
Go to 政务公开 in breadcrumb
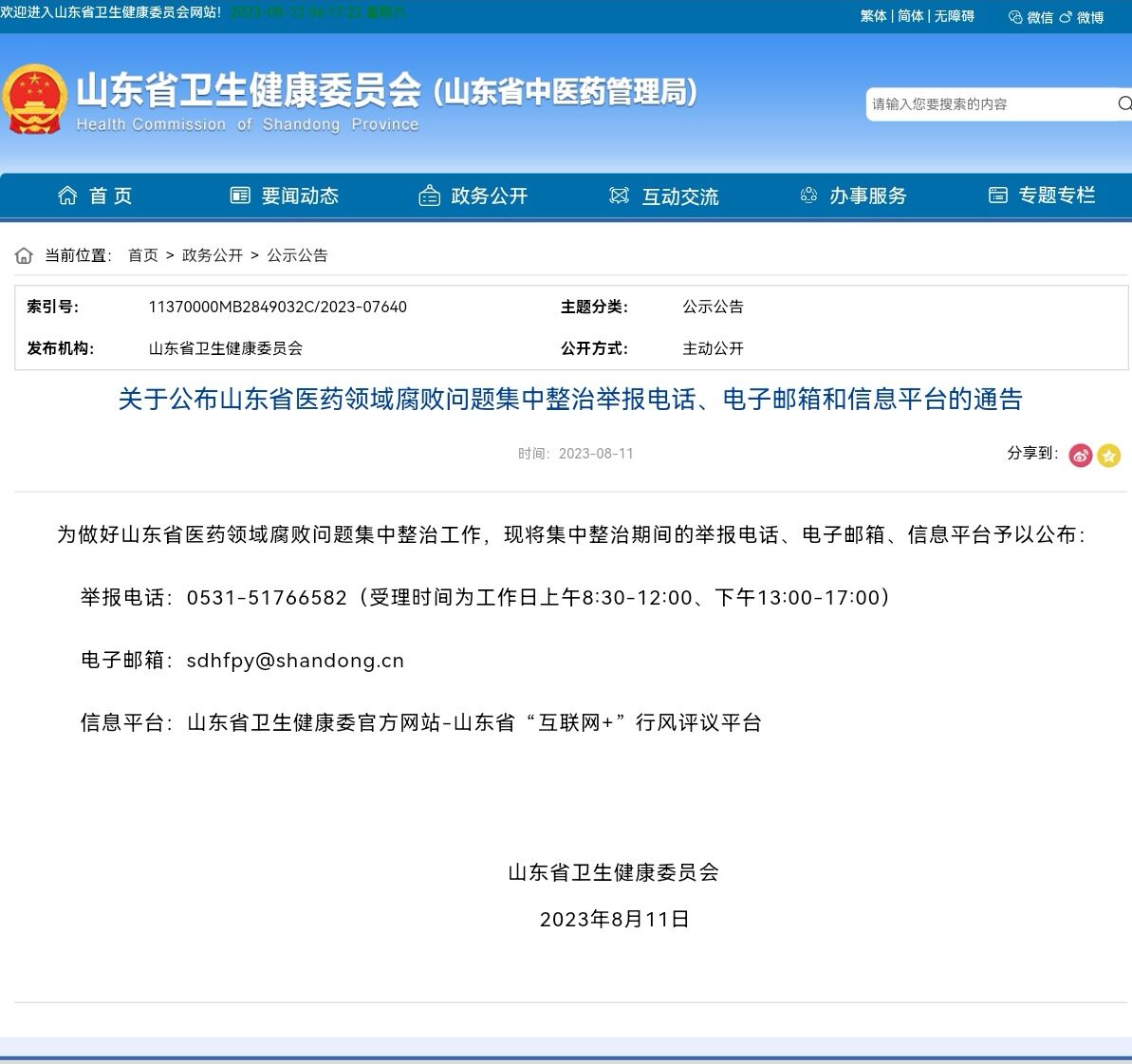point(213,255)
